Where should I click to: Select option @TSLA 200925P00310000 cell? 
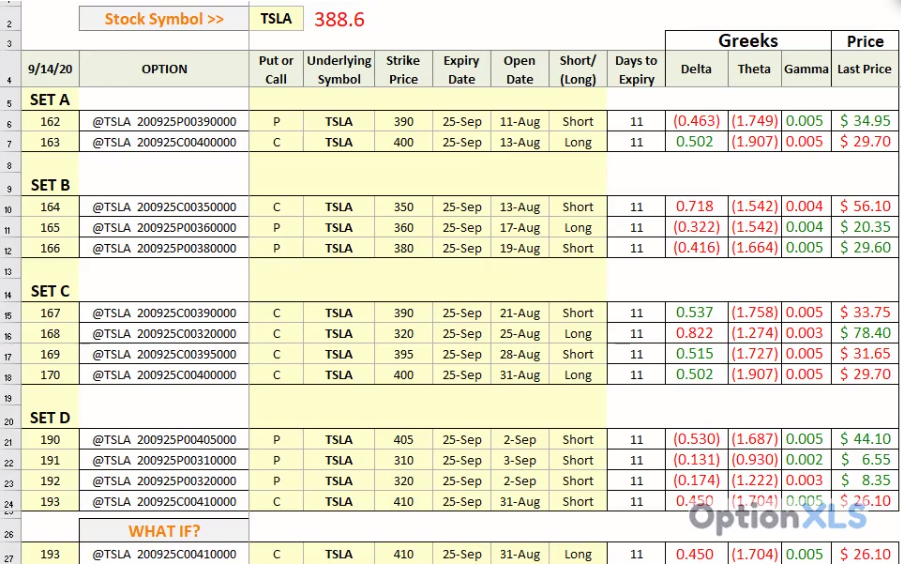tap(164, 460)
